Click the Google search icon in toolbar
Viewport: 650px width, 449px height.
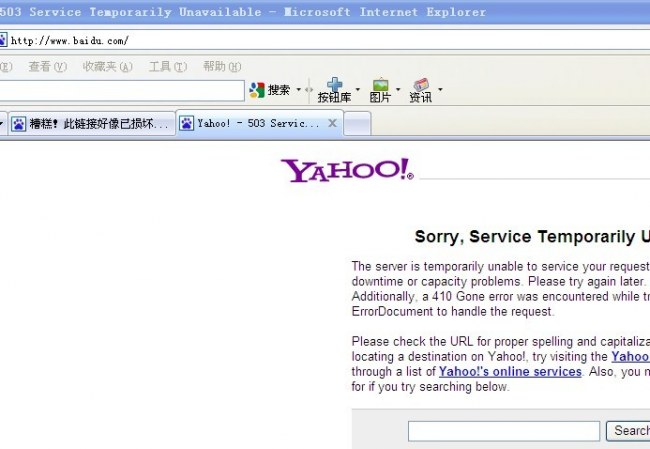pyautogui.click(x=257, y=90)
